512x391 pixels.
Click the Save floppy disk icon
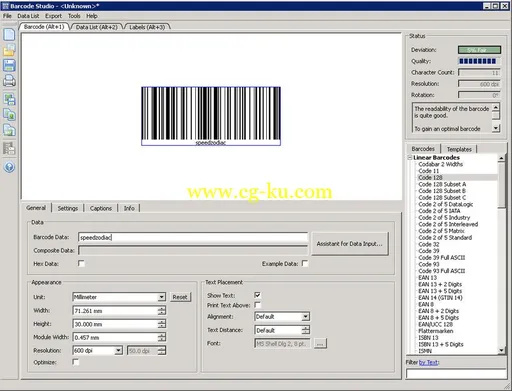point(9,65)
